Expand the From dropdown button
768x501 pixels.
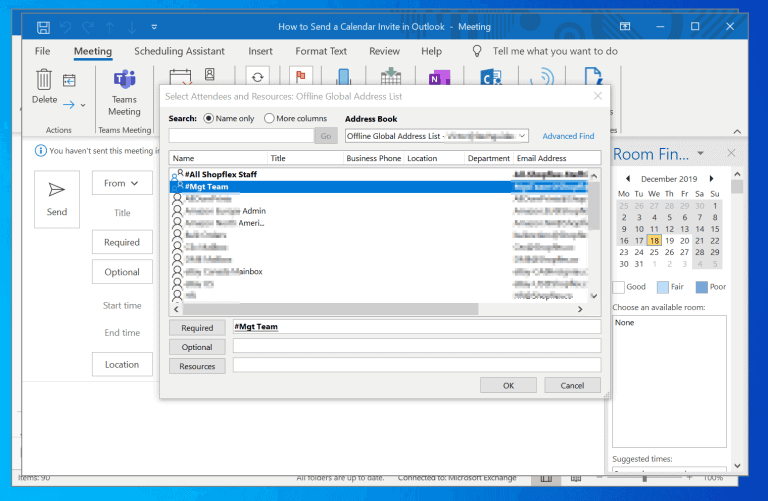point(121,183)
